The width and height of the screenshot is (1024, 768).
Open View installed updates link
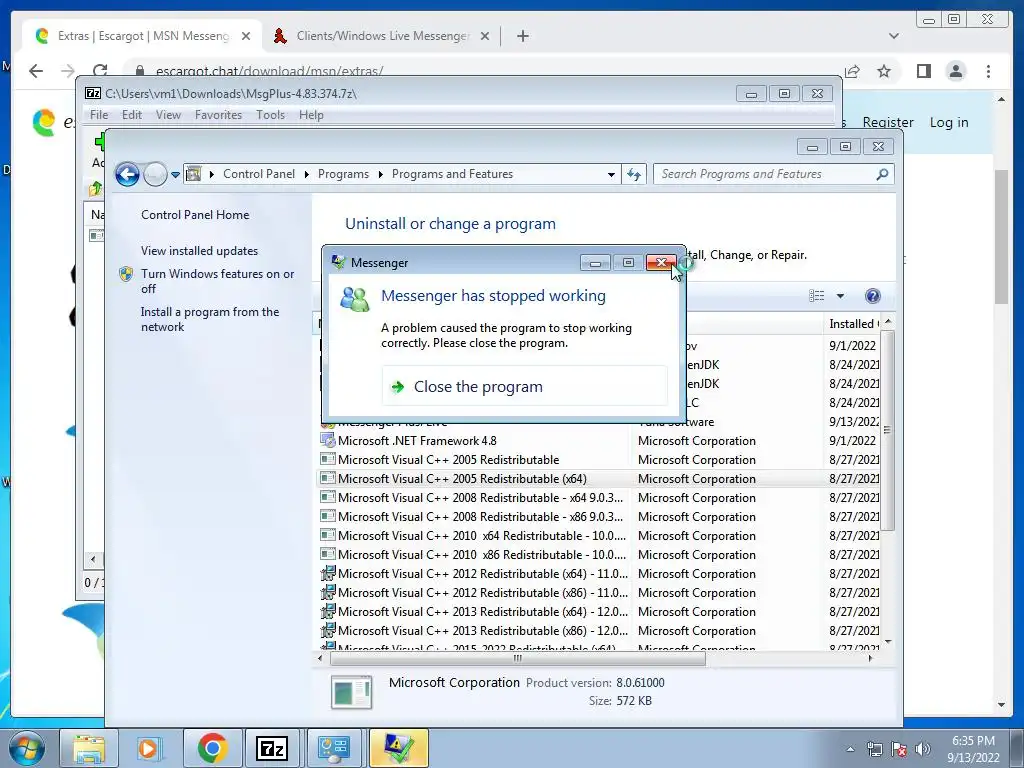[x=199, y=251]
